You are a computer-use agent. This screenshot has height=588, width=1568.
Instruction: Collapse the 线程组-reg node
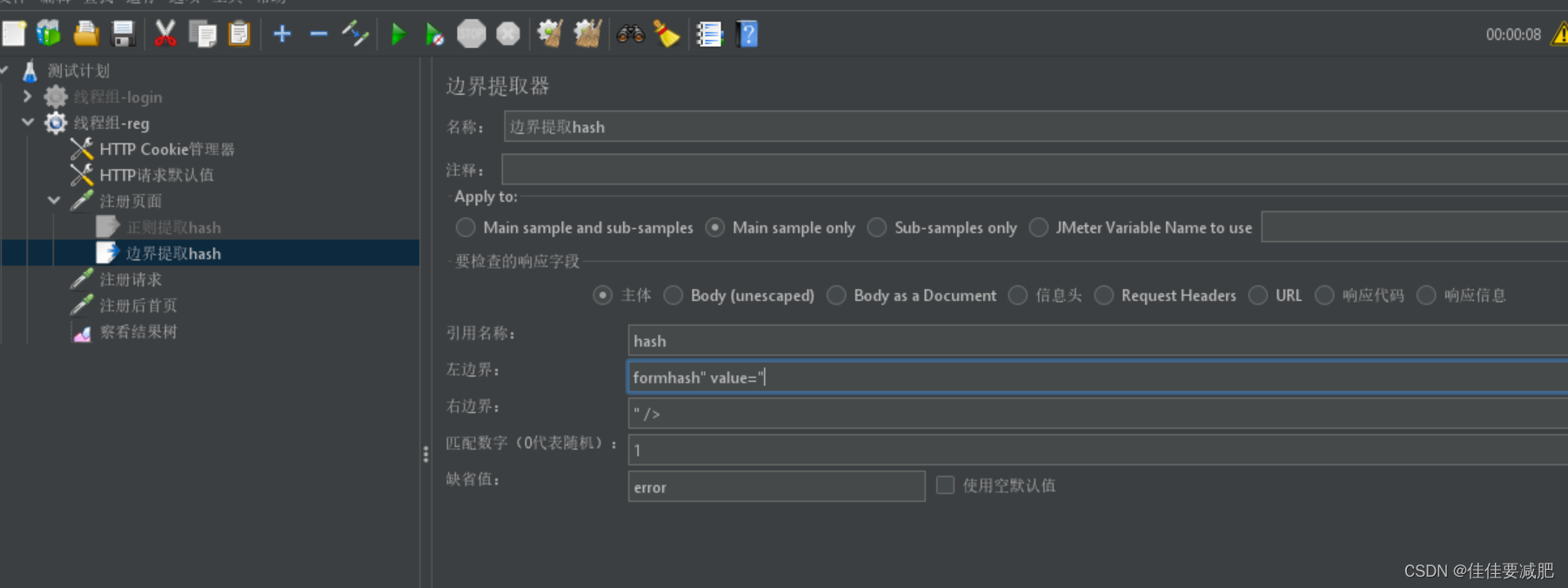[x=27, y=123]
